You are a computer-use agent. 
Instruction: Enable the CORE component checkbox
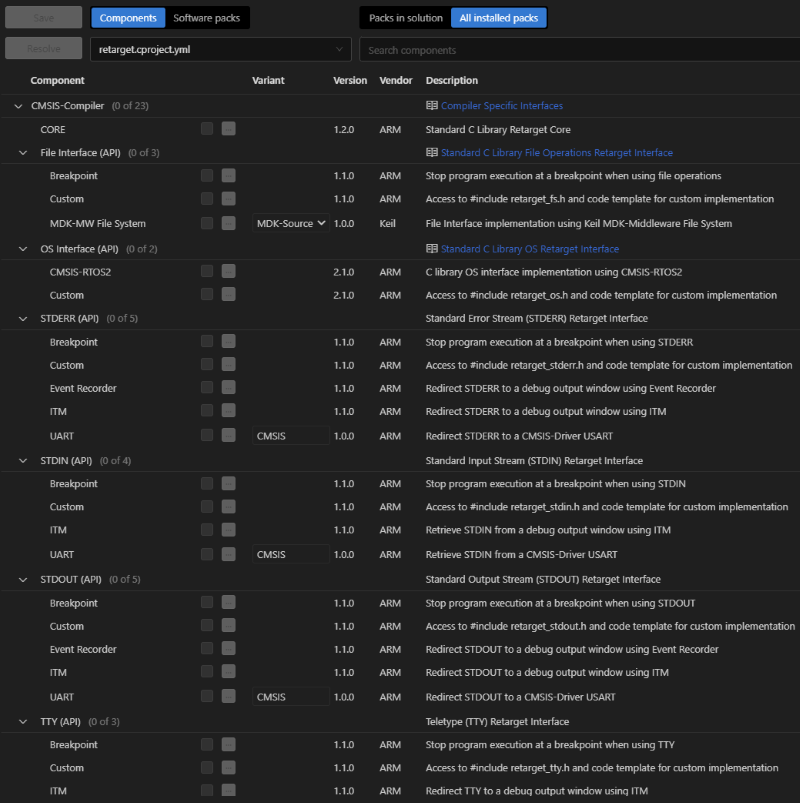click(207, 129)
